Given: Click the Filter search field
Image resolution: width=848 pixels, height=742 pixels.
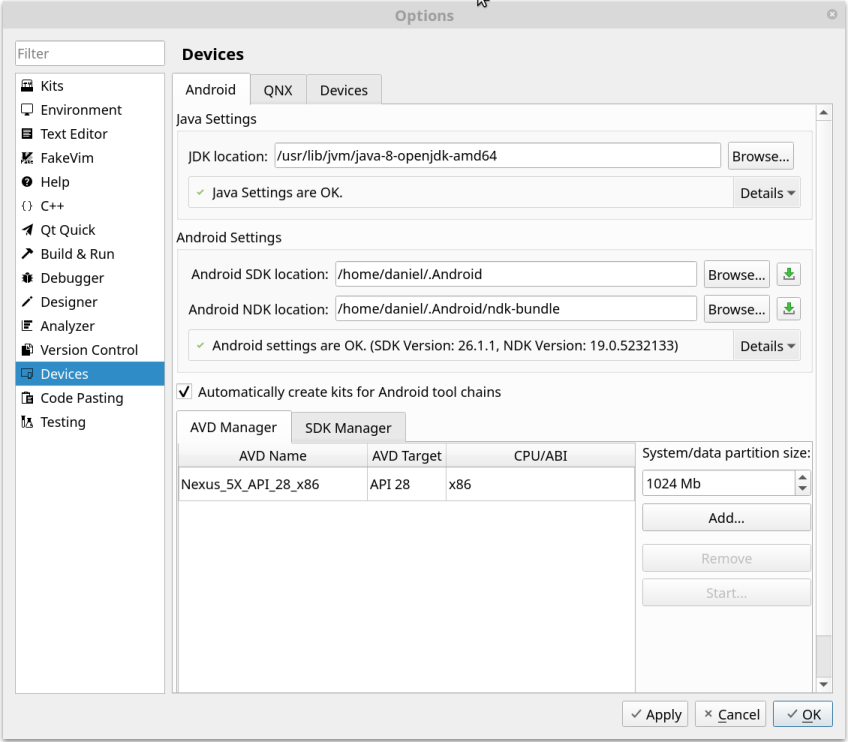Looking at the screenshot, I should (x=90, y=54).
